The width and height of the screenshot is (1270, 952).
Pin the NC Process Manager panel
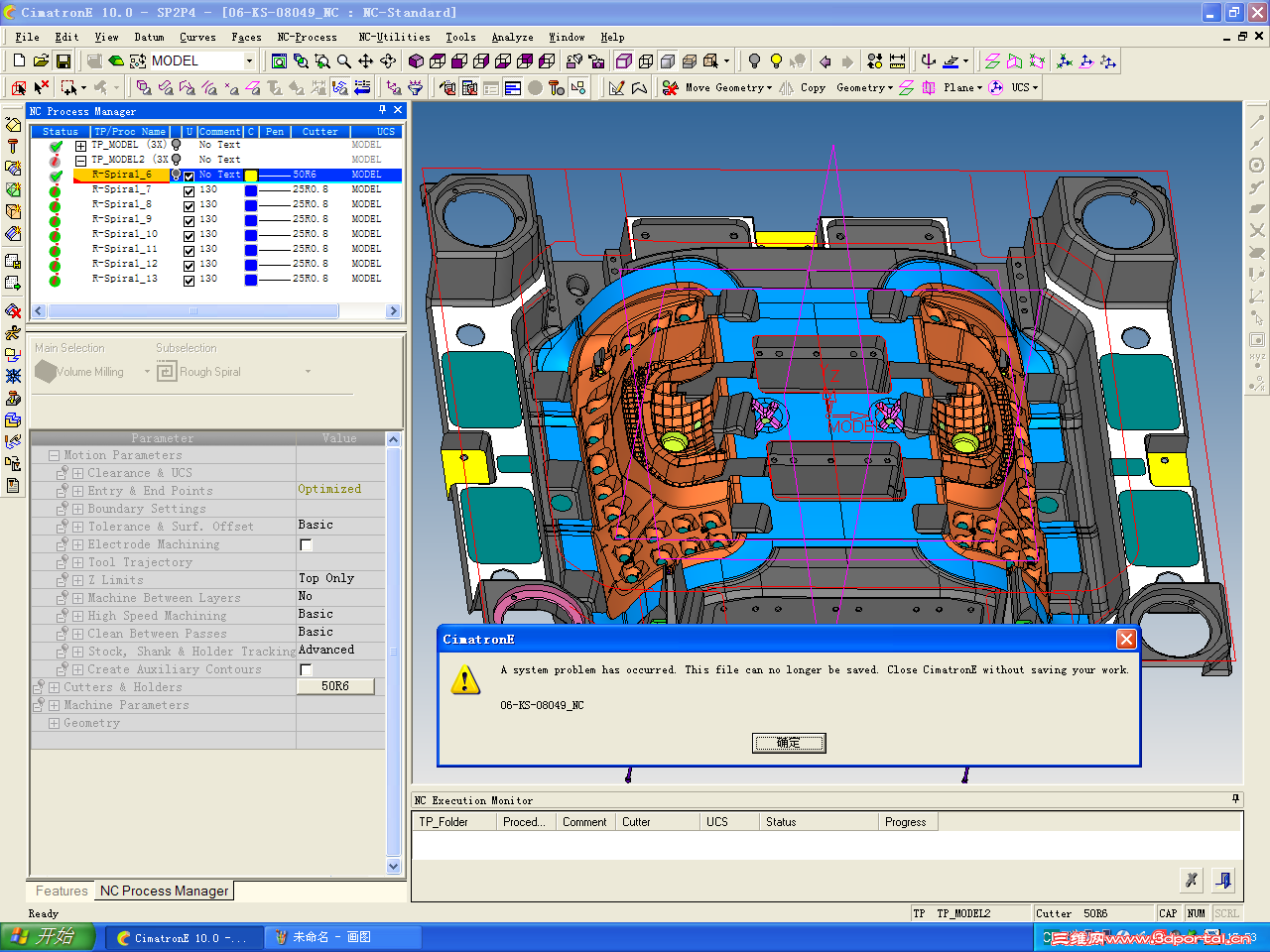[x=383, y=110]
